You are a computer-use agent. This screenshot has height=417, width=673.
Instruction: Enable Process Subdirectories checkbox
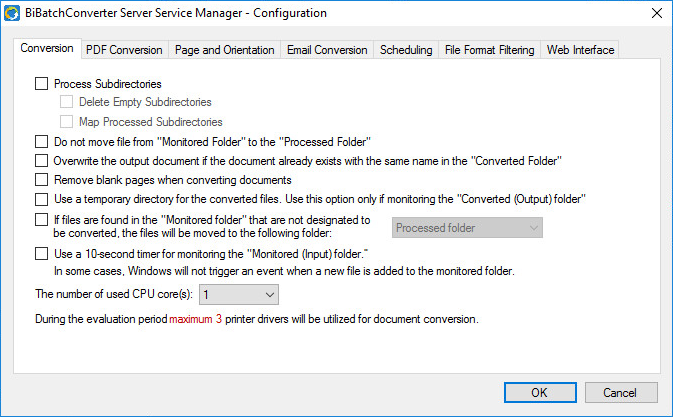(x=41, y=84)
